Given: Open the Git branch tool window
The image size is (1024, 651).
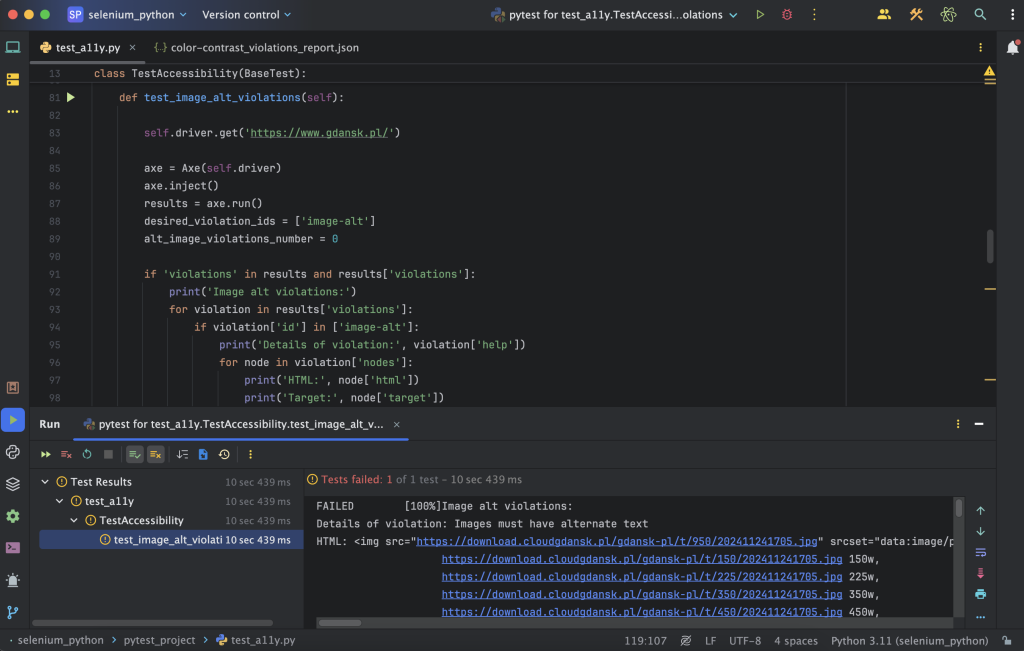Looking at the screenshot, I should [x=13, y=612].
